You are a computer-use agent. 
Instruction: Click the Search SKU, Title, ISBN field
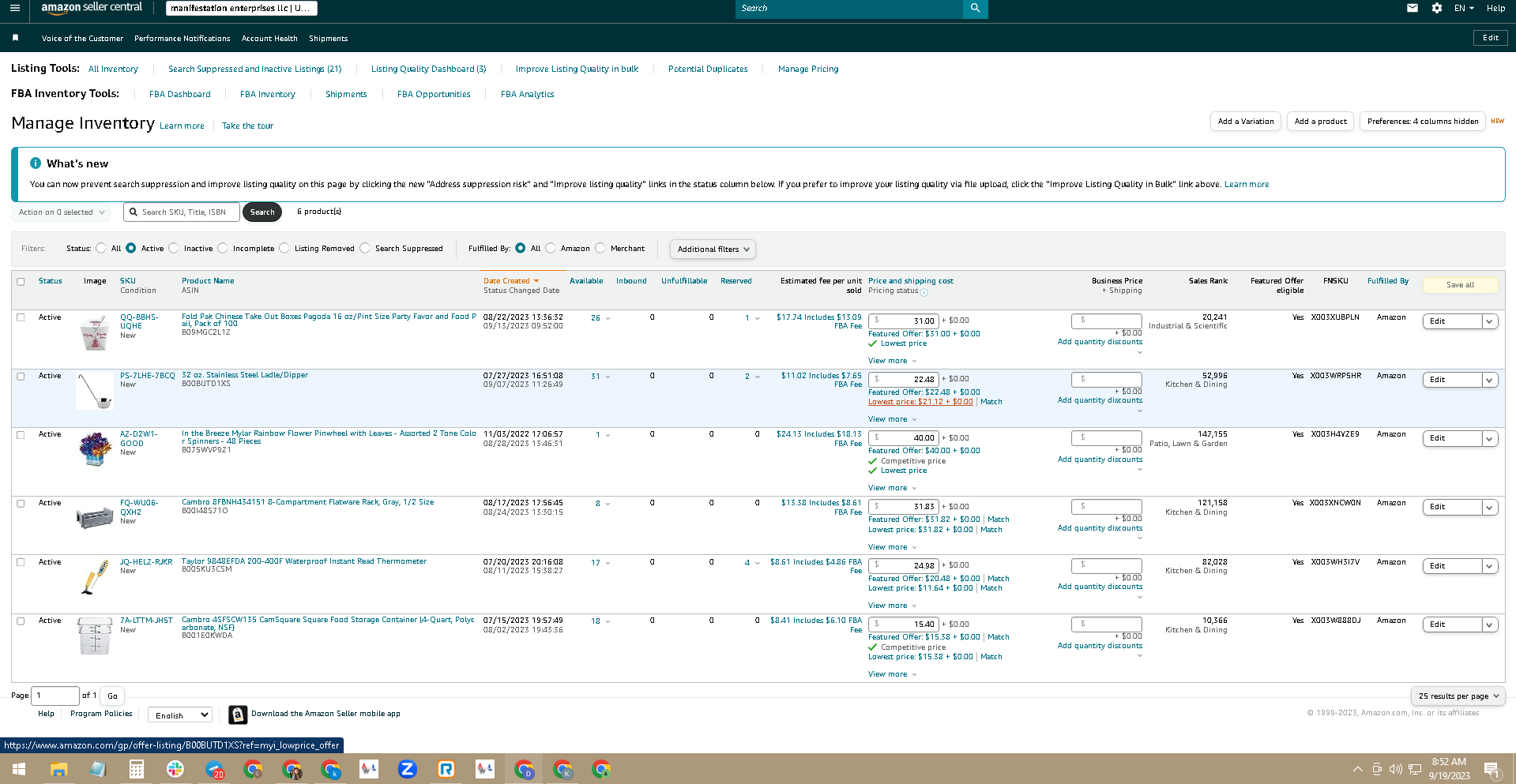[x=182, y=212]
